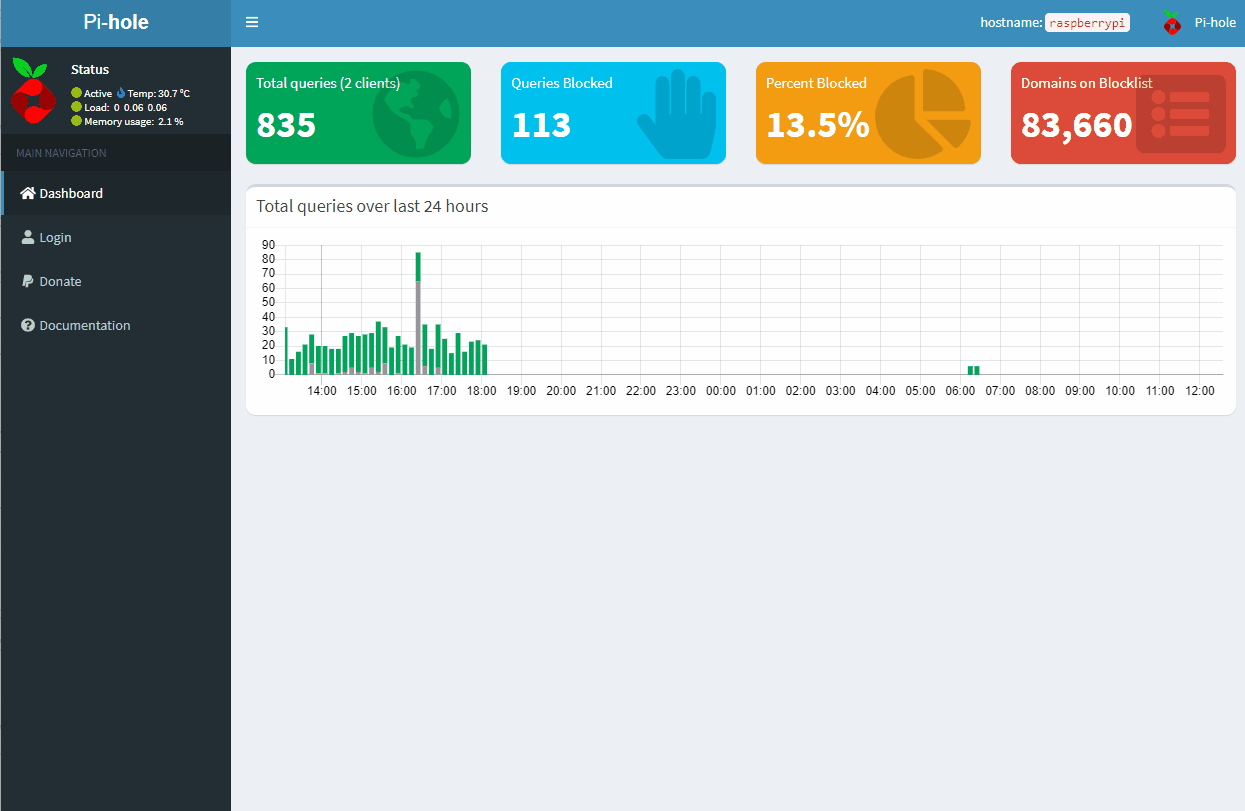Screen dimensions: 1245x811
Task: Click the hamburger menu icon in top navbar
Action: coord(252,21)
